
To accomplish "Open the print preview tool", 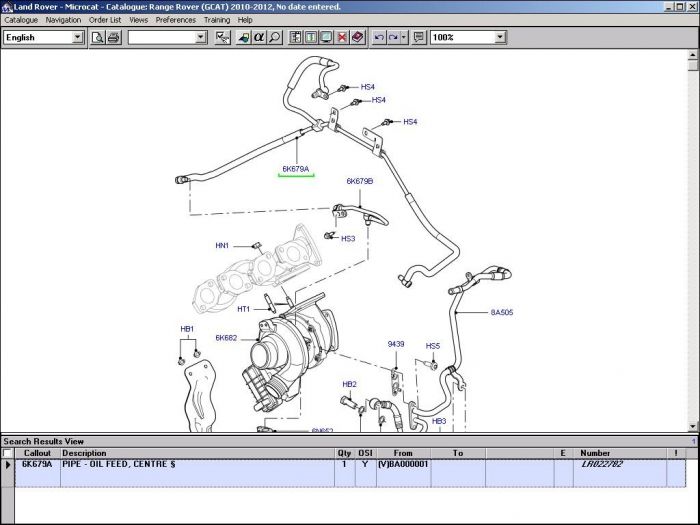I will pyautogui.click(x=97, y=38).
